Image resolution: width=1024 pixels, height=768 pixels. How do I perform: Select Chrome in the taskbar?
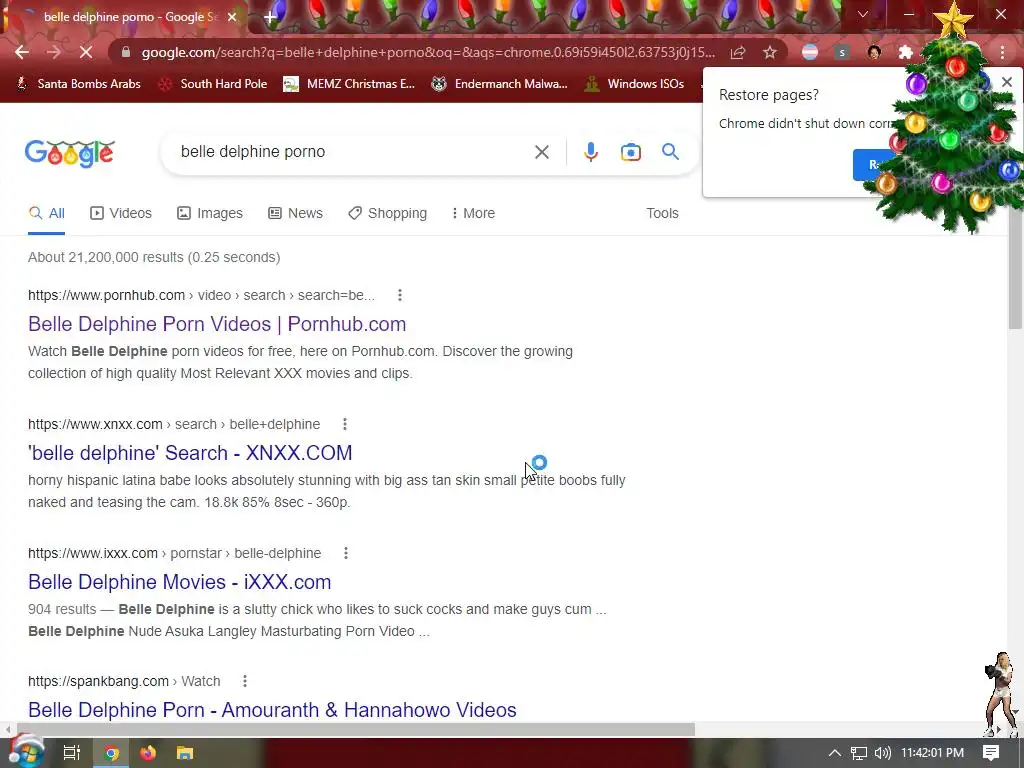[x=112, y=753]
